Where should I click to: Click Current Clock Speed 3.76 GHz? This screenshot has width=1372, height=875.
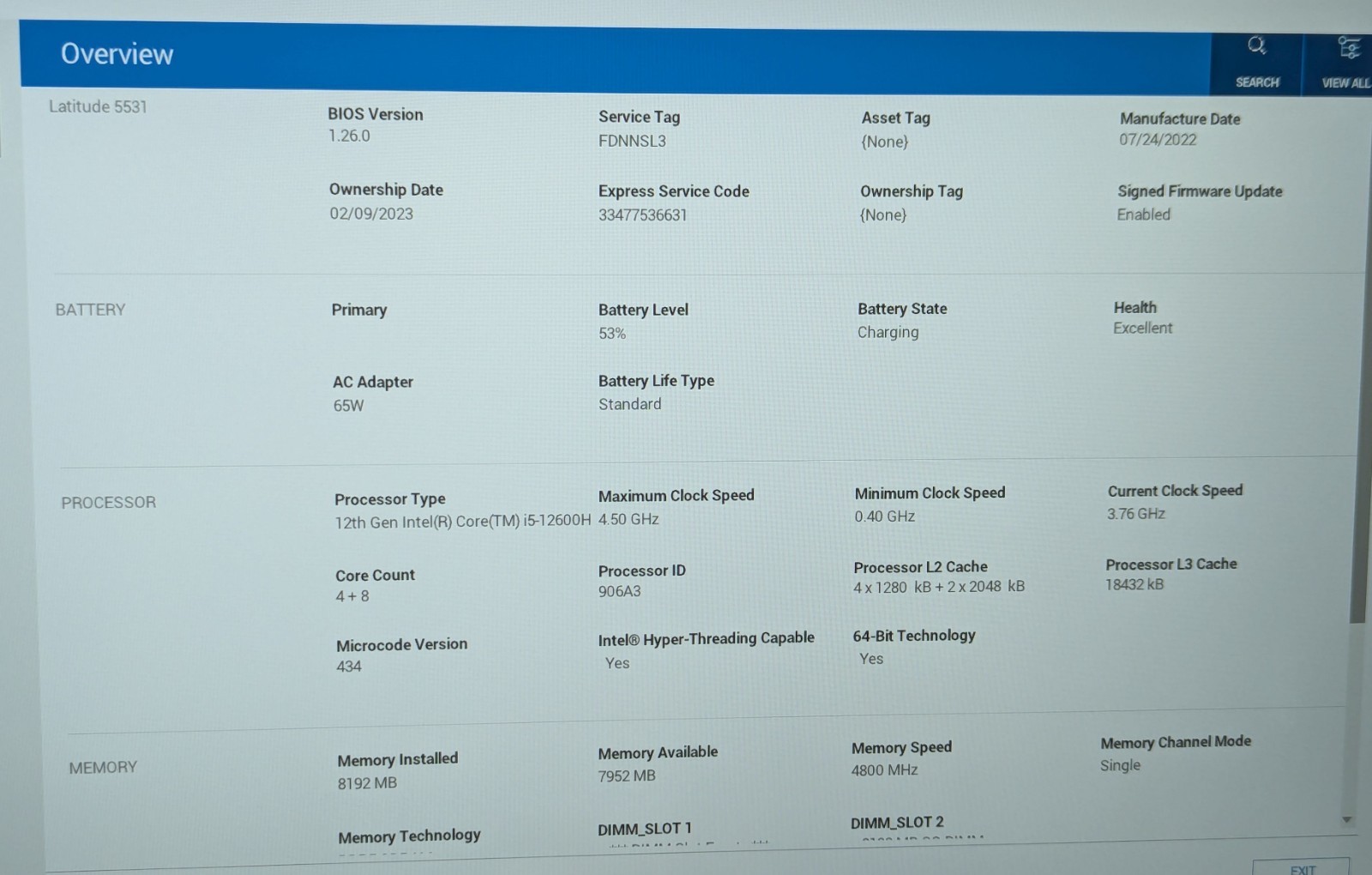[1135, 514]
